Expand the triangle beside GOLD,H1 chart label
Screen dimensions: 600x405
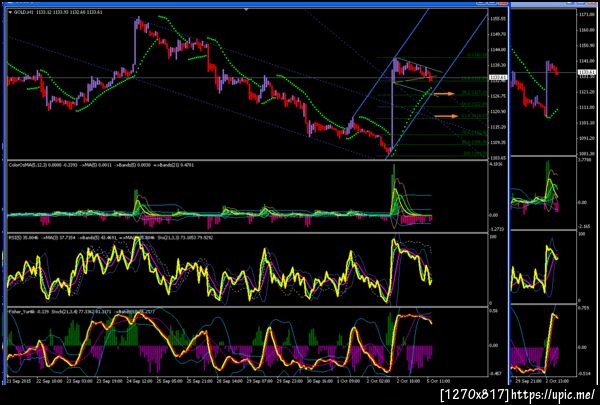[x=10, y=12]
